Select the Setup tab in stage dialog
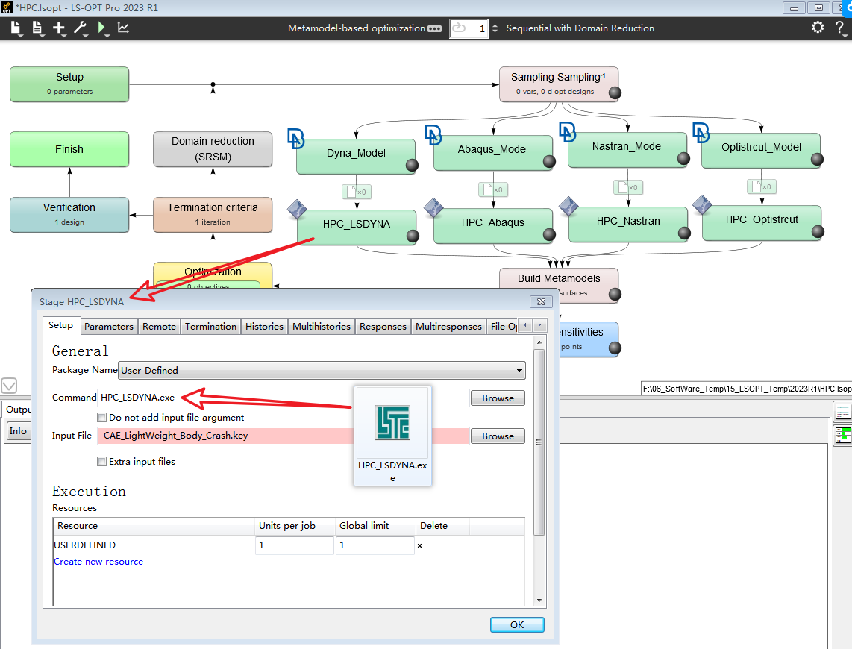 (x=61, y=325)
